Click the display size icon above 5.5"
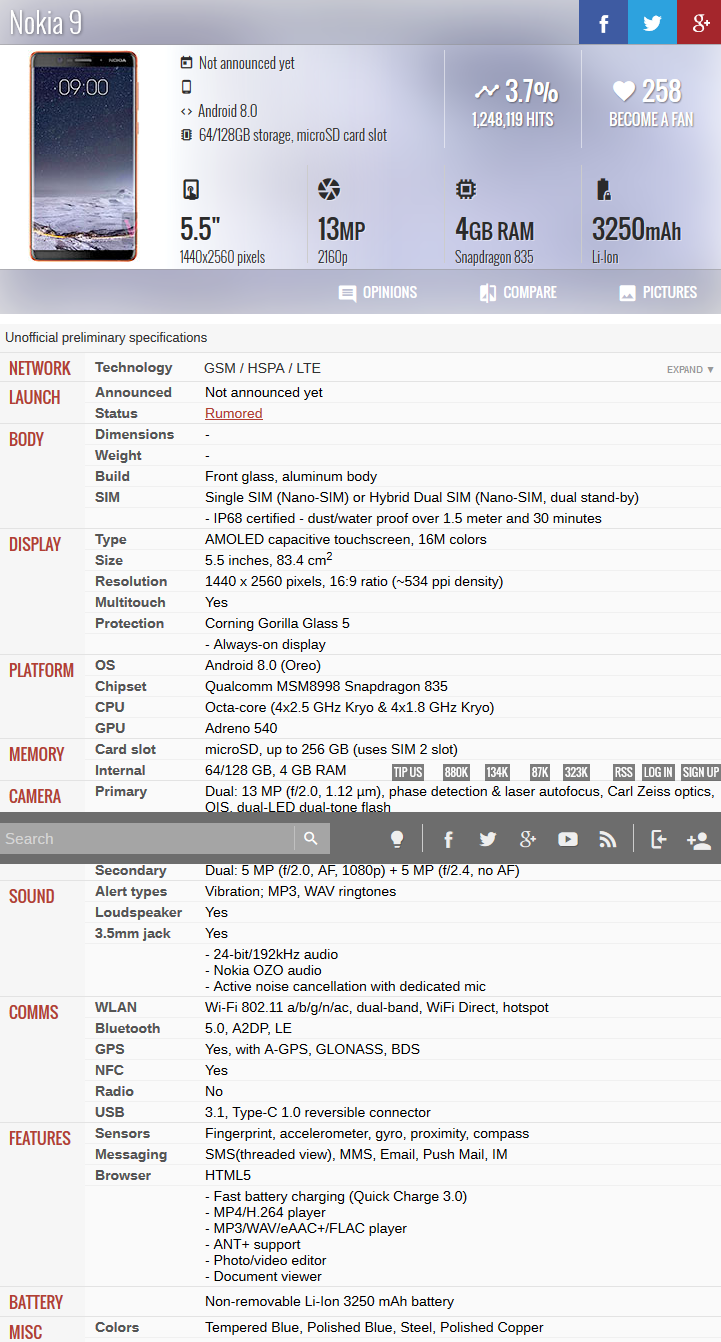 (190, 190)
